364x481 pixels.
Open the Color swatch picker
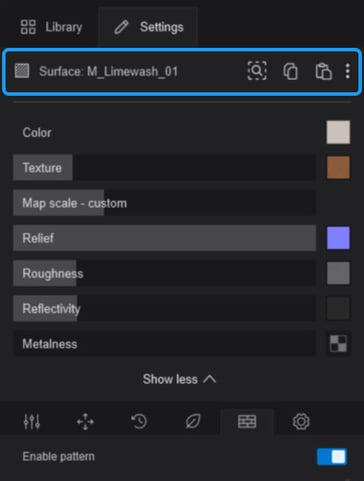pos(338,132)
